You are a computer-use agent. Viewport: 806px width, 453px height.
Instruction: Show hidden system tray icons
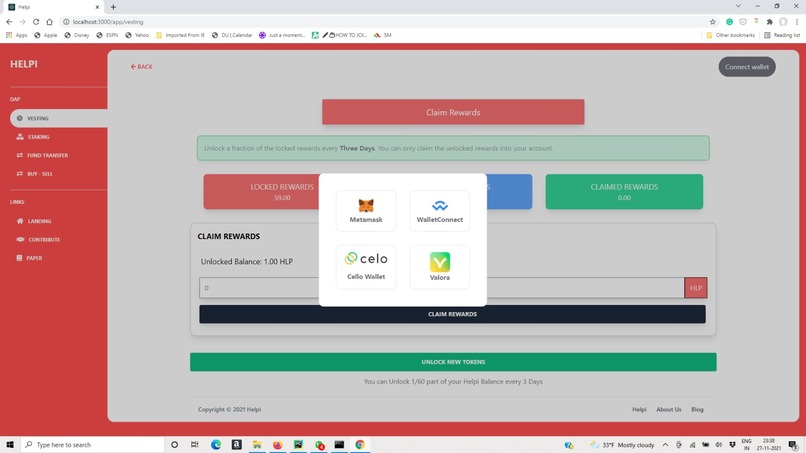coord(665,445)
